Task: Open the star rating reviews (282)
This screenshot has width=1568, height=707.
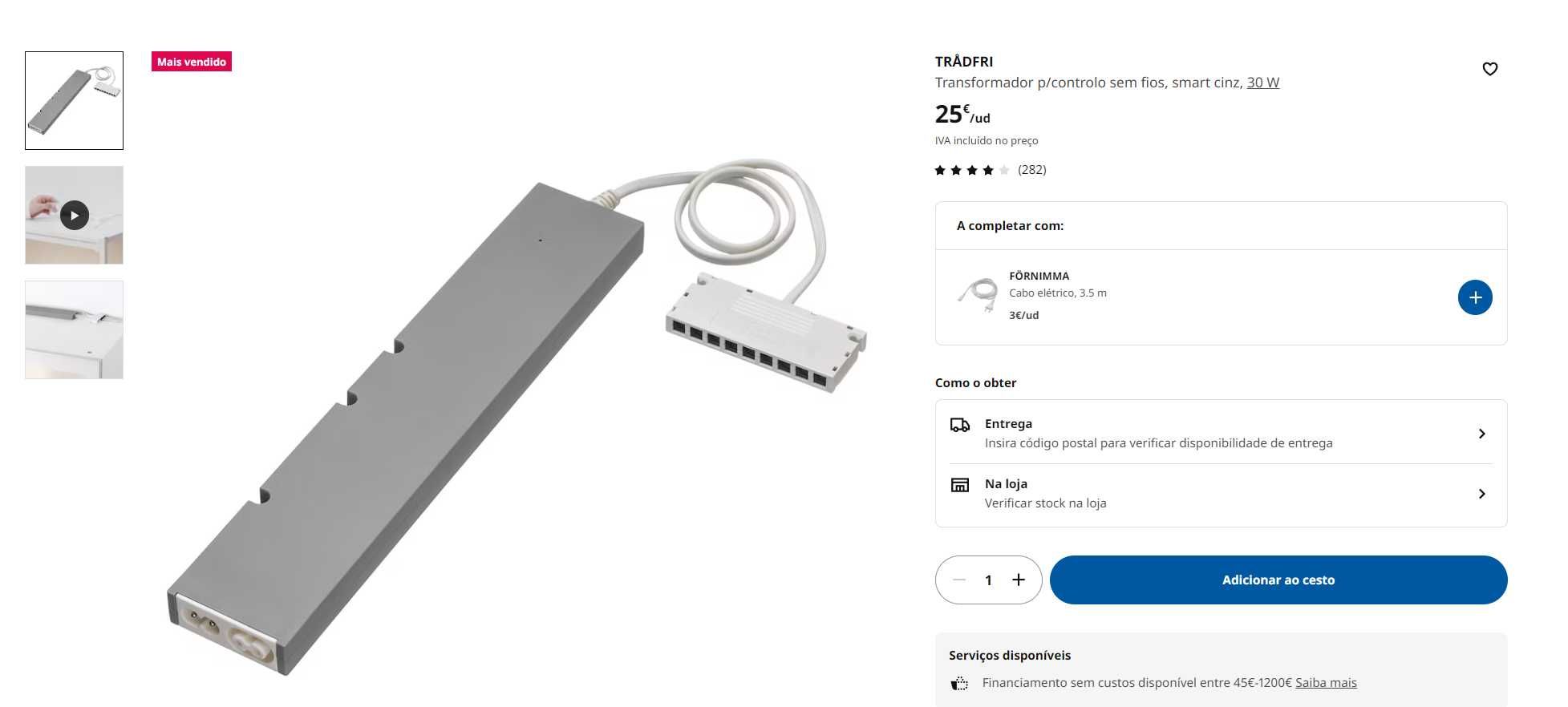Action: coord(990,170)
